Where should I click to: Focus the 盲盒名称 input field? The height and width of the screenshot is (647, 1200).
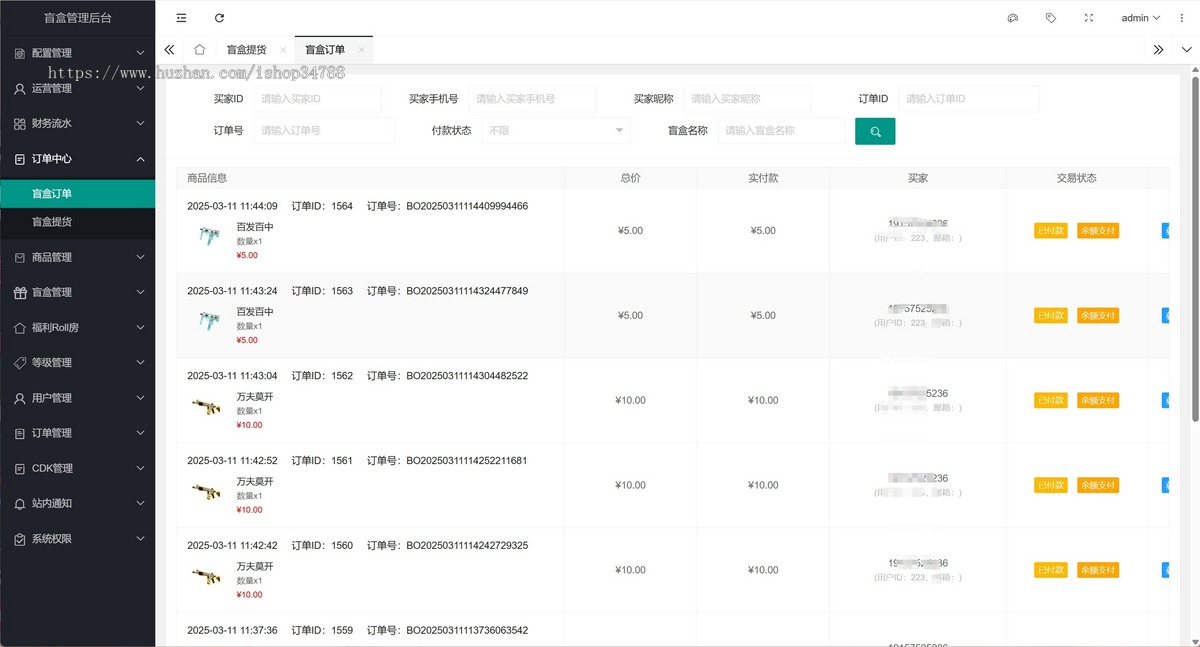coord(782,131)
